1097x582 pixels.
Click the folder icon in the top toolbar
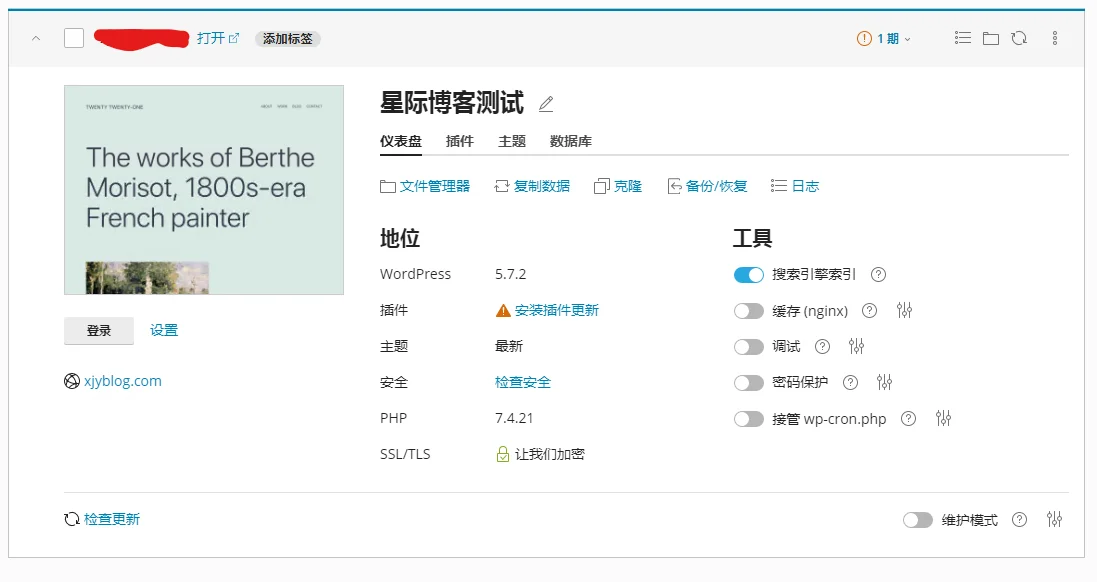[x=991, y=37]
